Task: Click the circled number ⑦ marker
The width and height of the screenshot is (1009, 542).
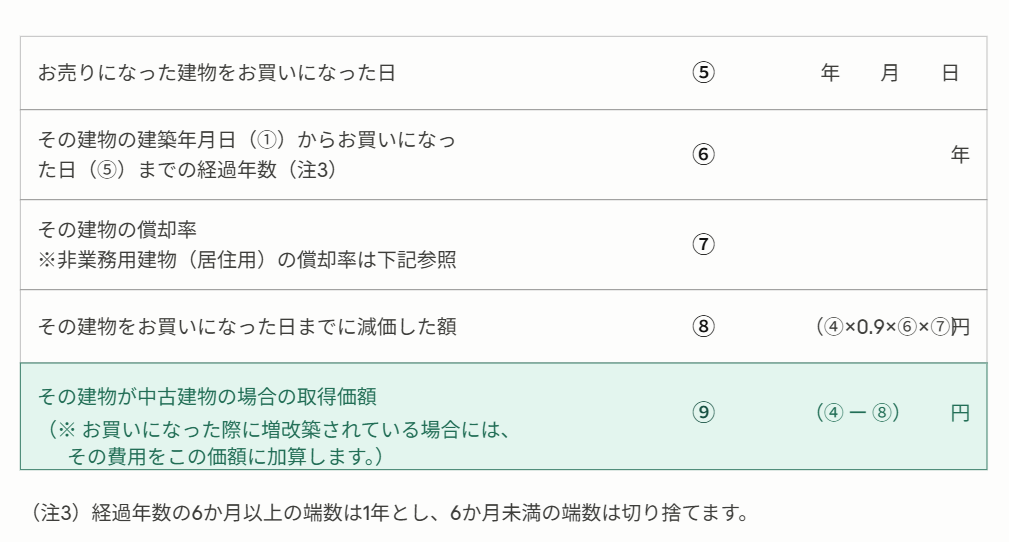Action: tap(705, 244)
